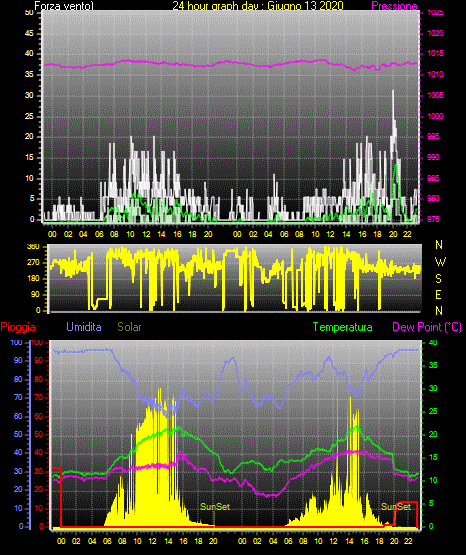Click blue humidity axis value 90

(x=18, y=360)
